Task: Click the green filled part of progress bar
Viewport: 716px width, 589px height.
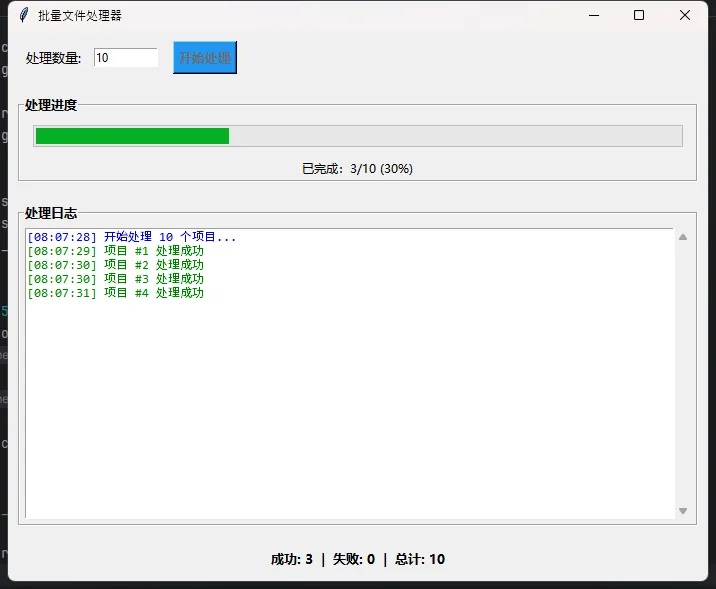Action: click(132, 136)
